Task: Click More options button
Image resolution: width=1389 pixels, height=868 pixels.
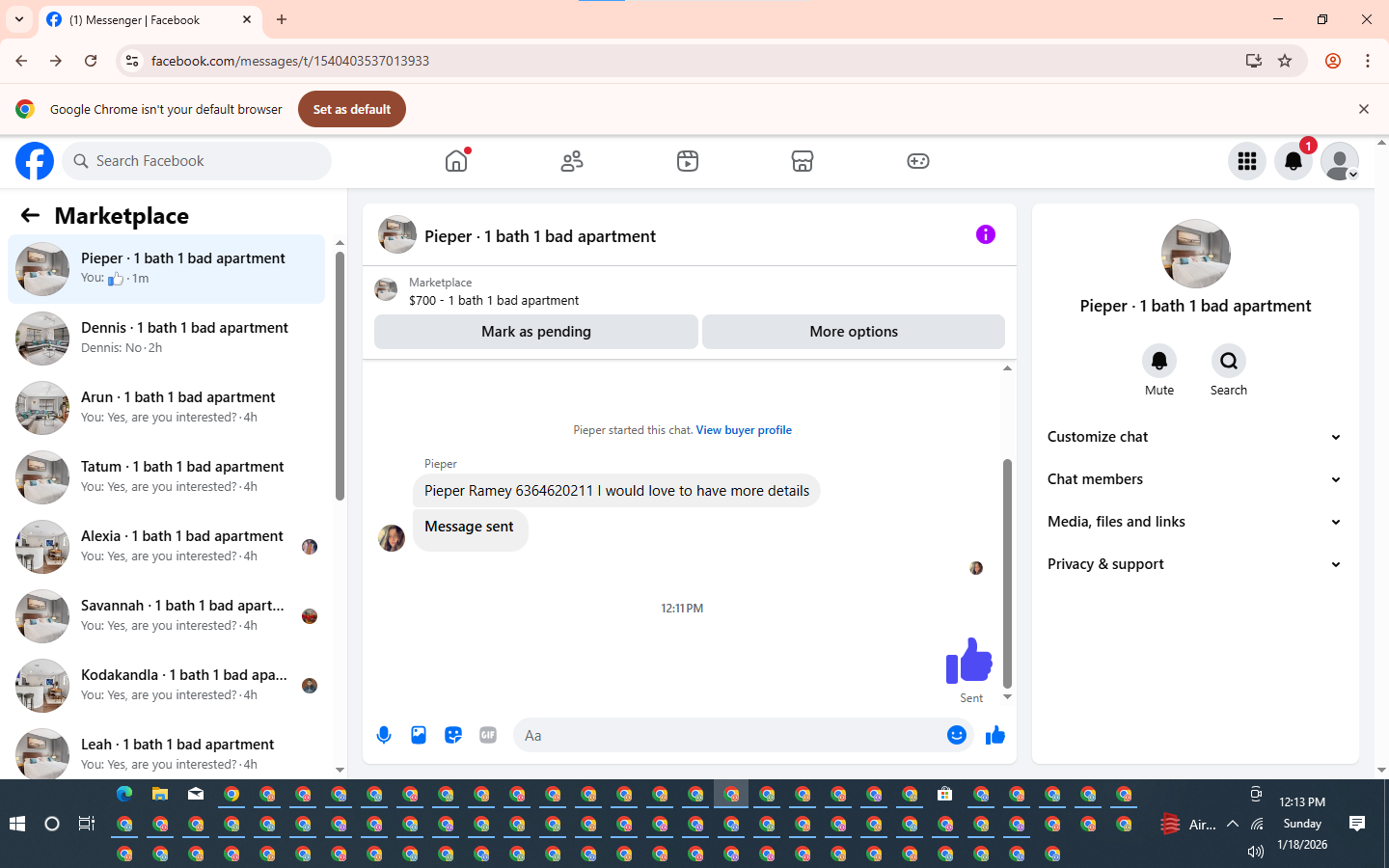Action: pos(854,332)
